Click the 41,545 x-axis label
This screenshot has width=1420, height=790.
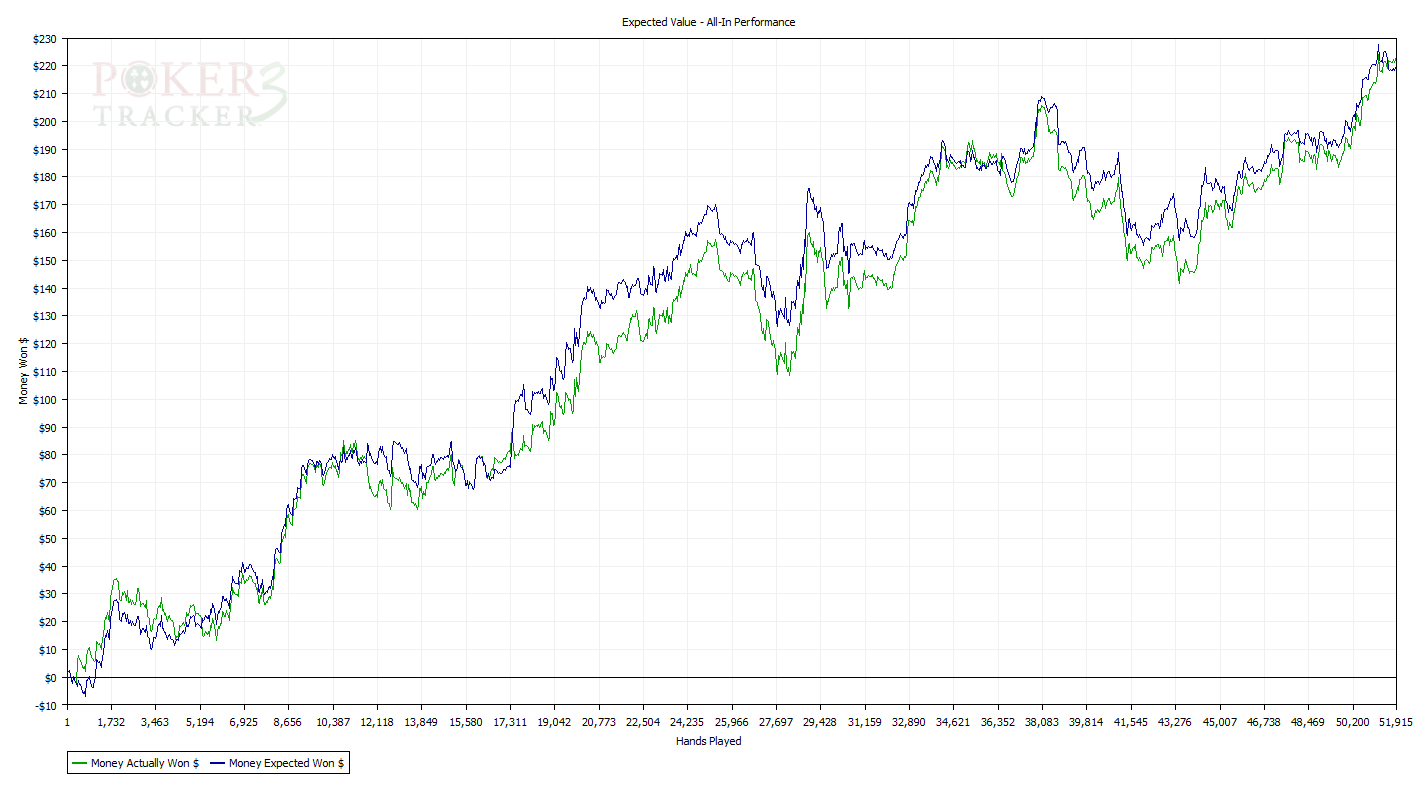point(1130,721)
